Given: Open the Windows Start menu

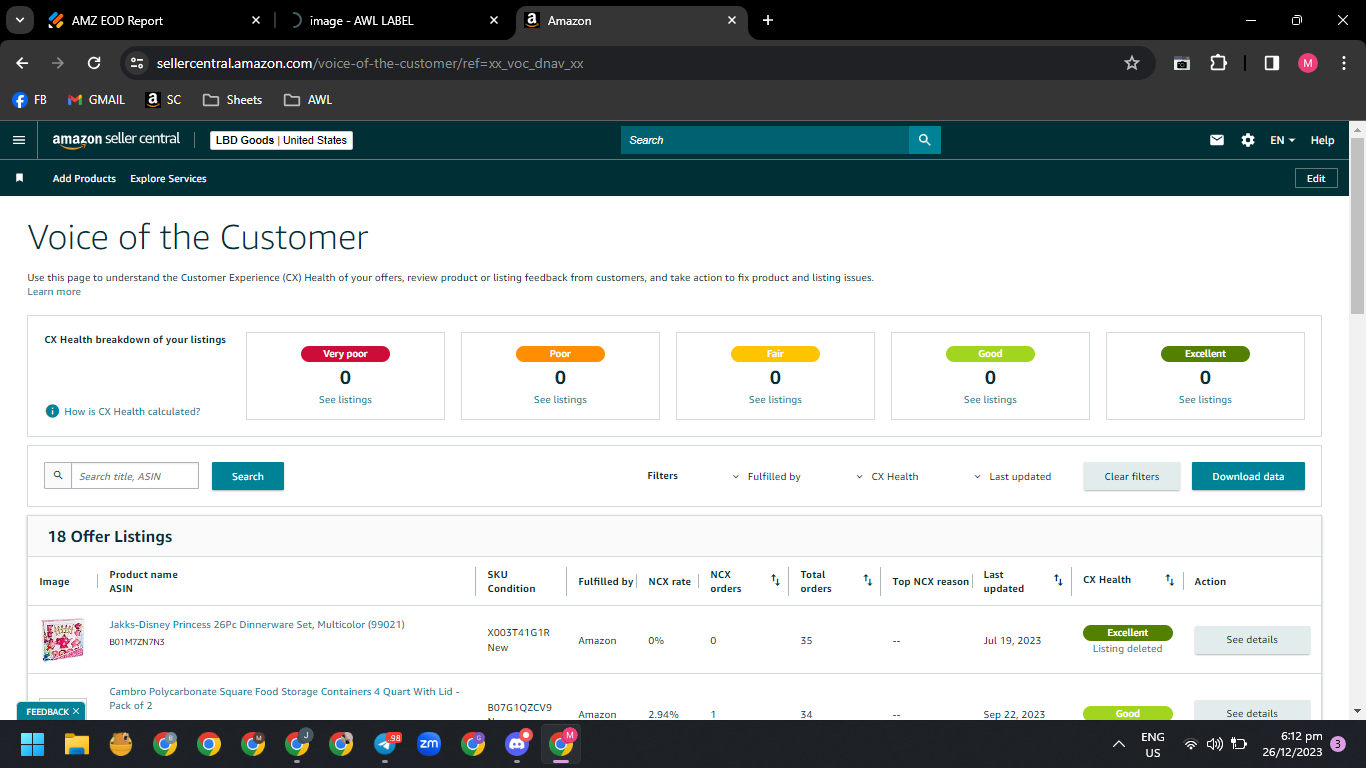Looking at the screenshot, I should (x=33, y=744).
